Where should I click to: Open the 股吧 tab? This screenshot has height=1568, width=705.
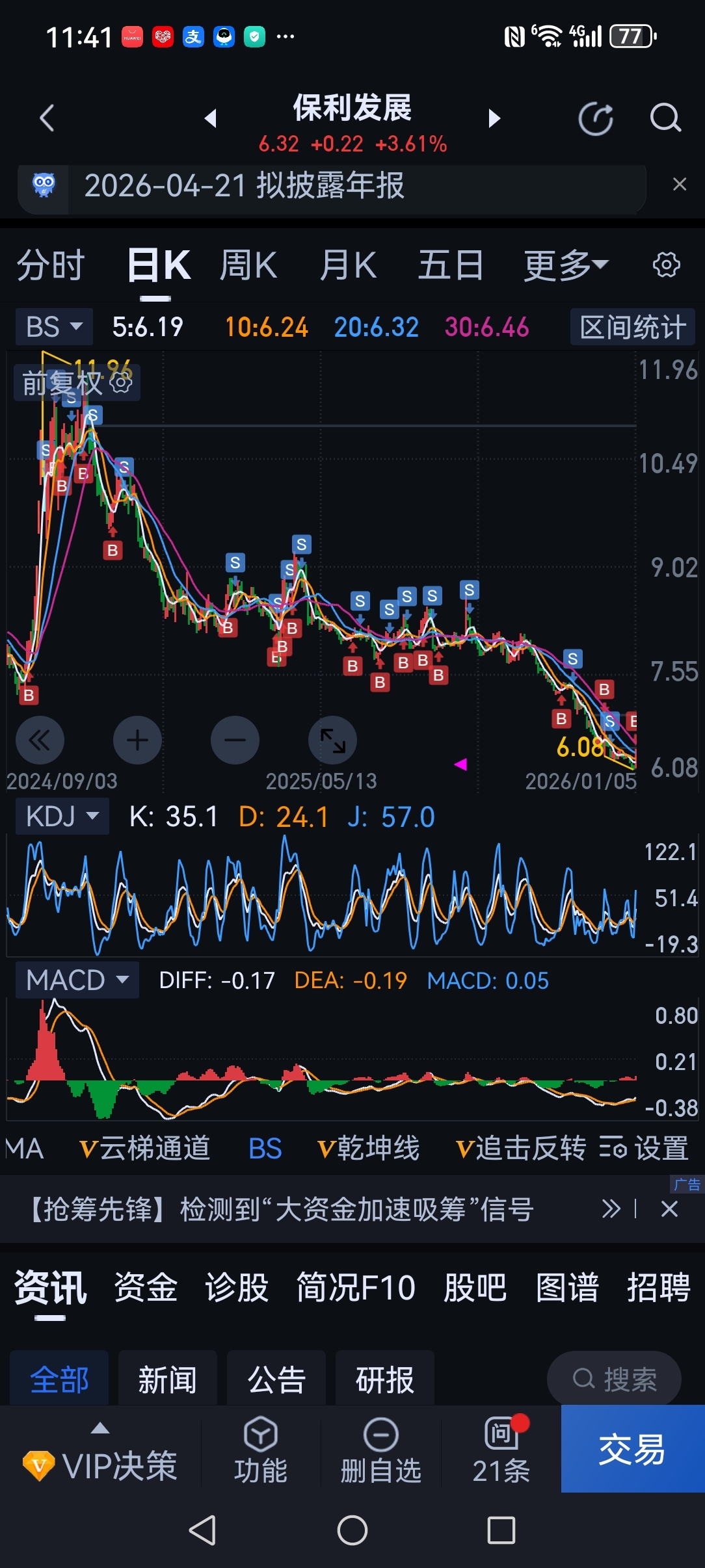[475, 1288]
